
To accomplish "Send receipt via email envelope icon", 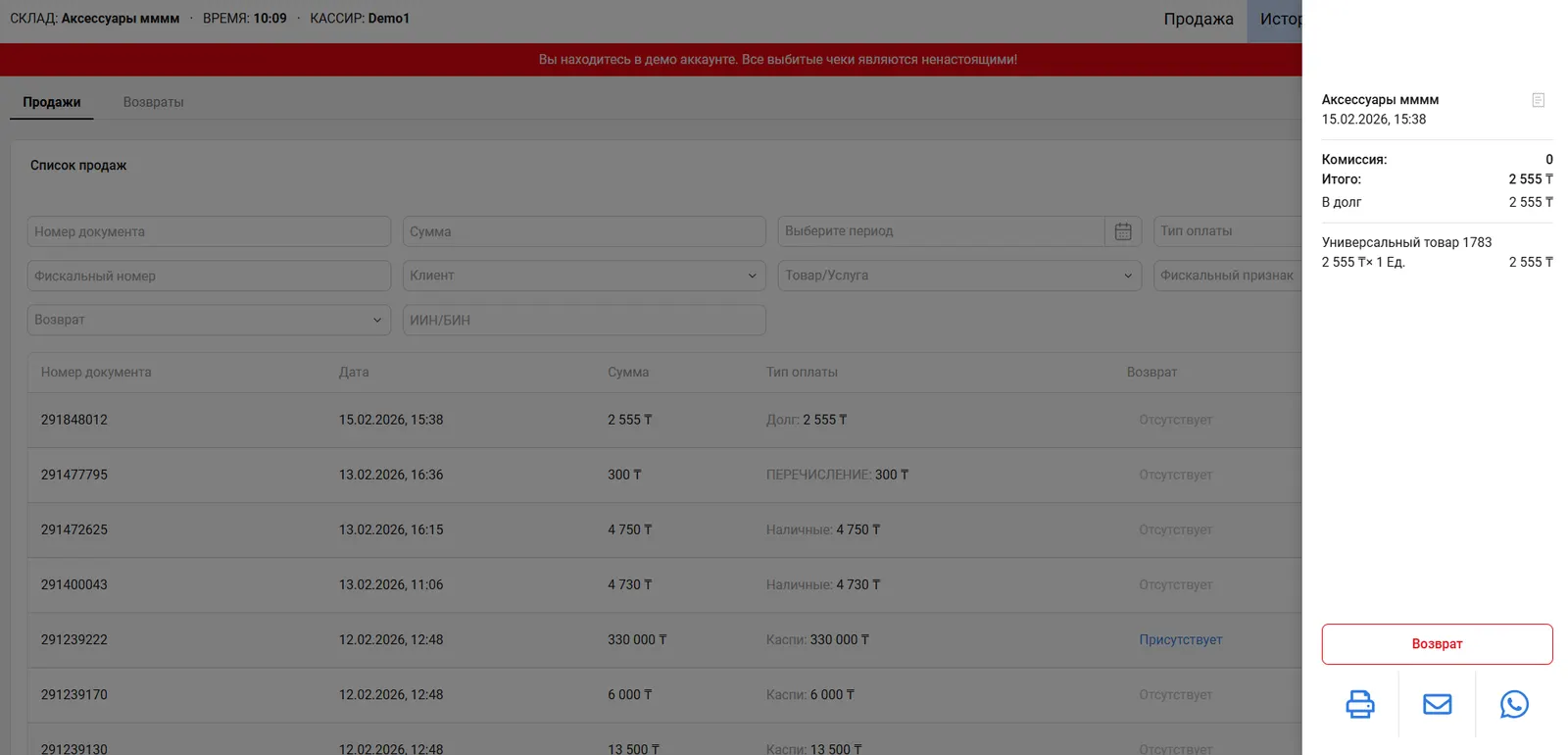I will coord(1437,704).
